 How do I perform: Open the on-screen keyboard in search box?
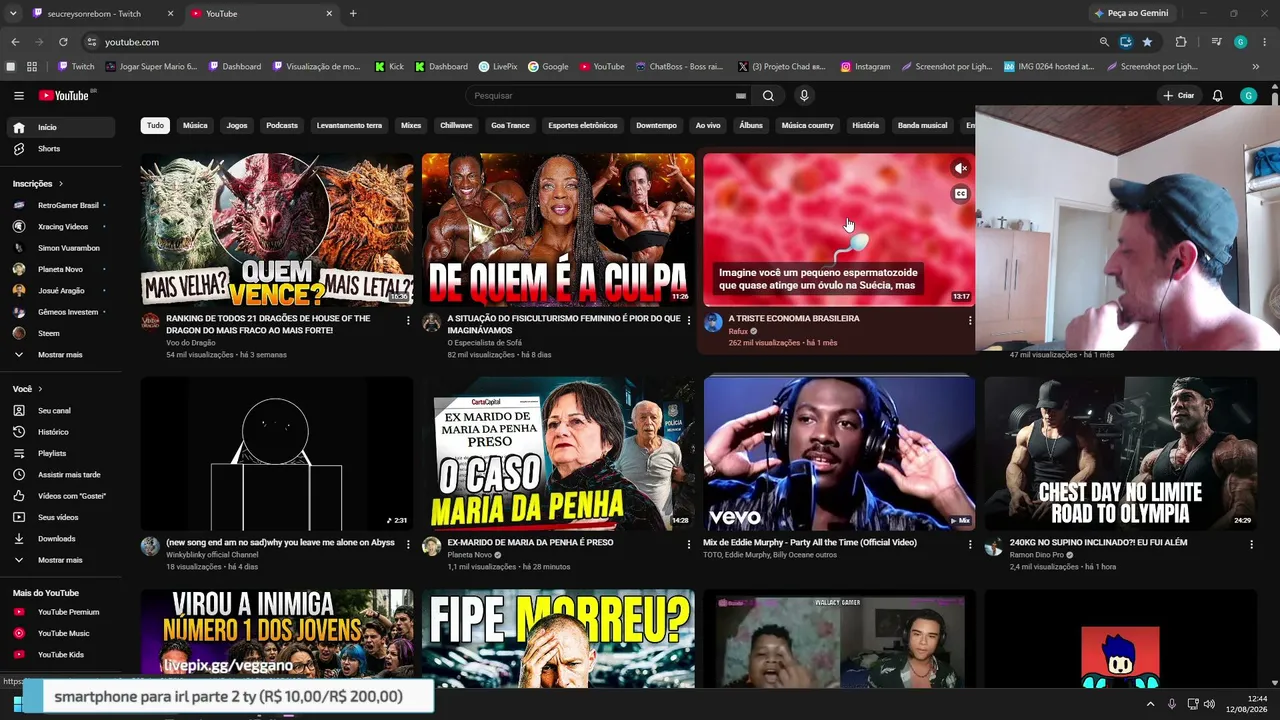point(741,96)
